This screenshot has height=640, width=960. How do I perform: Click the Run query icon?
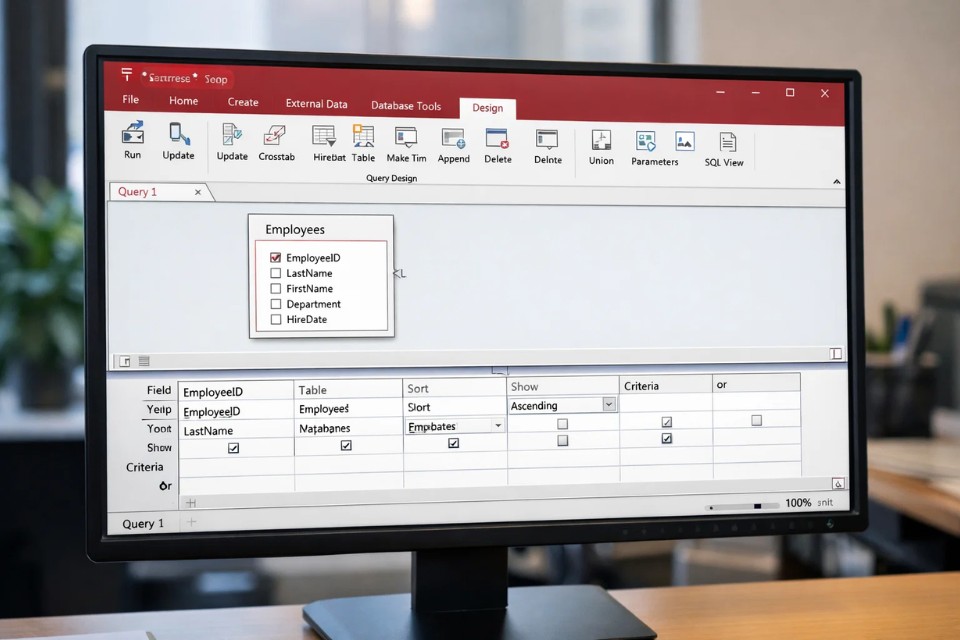pyautogui.click(x=132, y=135)
